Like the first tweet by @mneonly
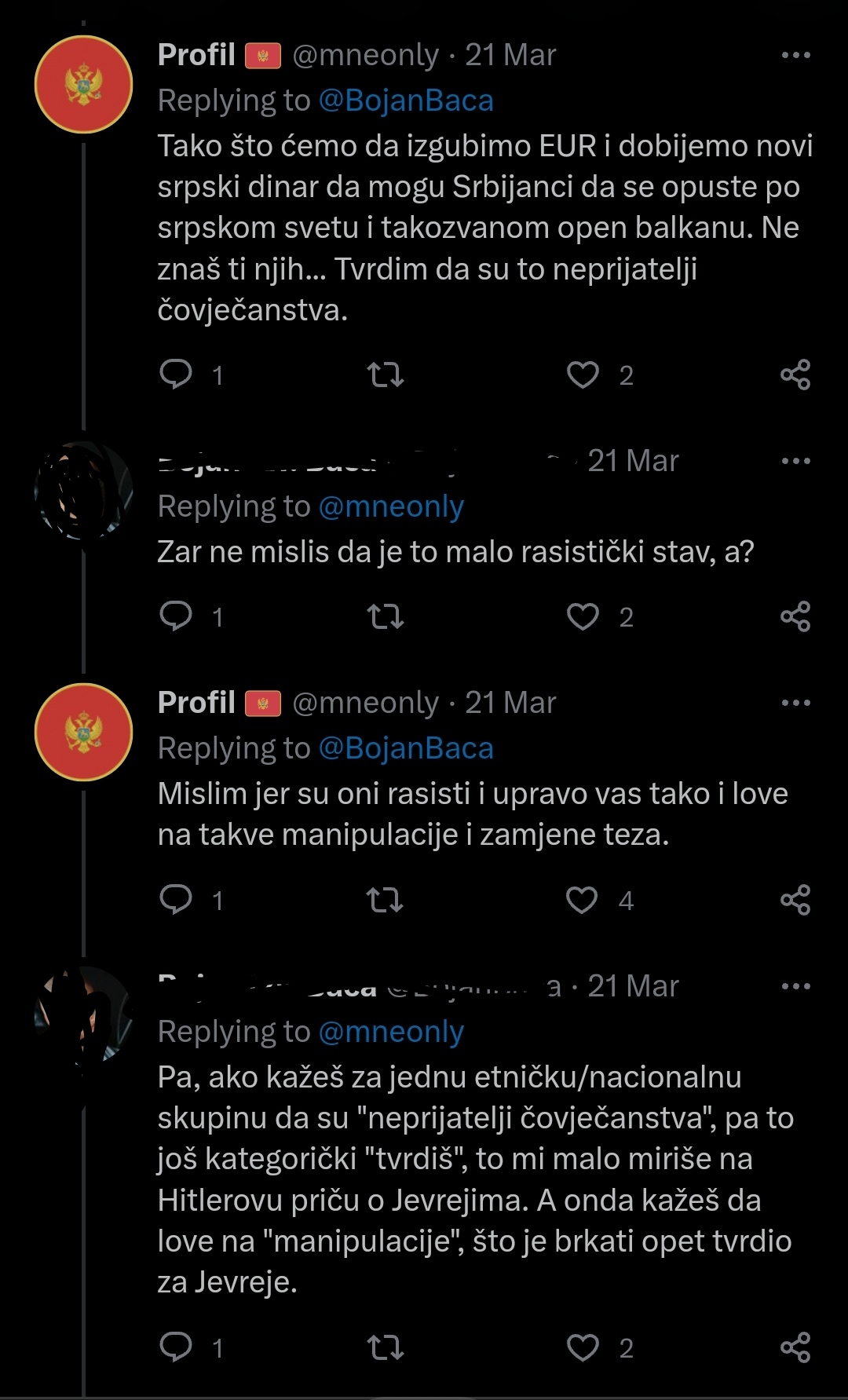The height and width of the screenshot is (1400, 848). pyautogui.click(x=583, y=375)
